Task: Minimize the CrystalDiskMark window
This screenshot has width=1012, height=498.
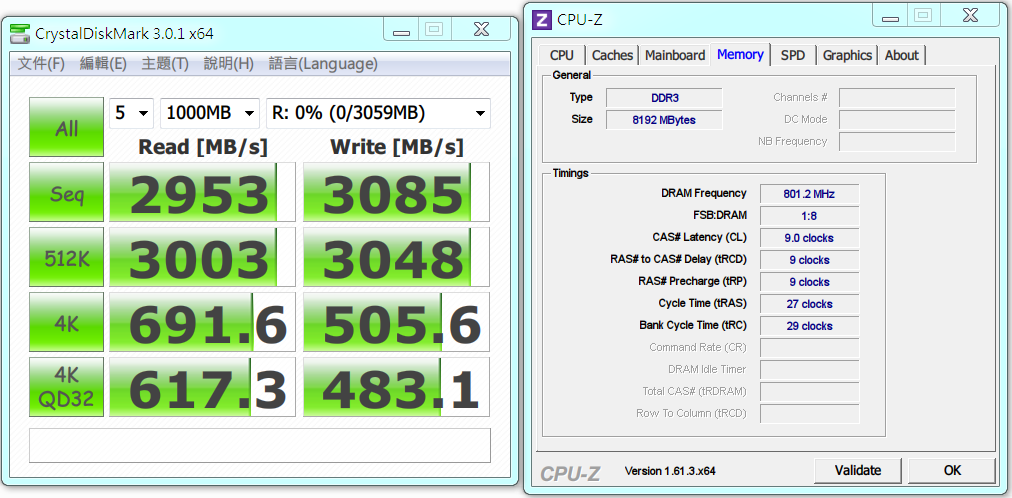Action: point(401,30)
